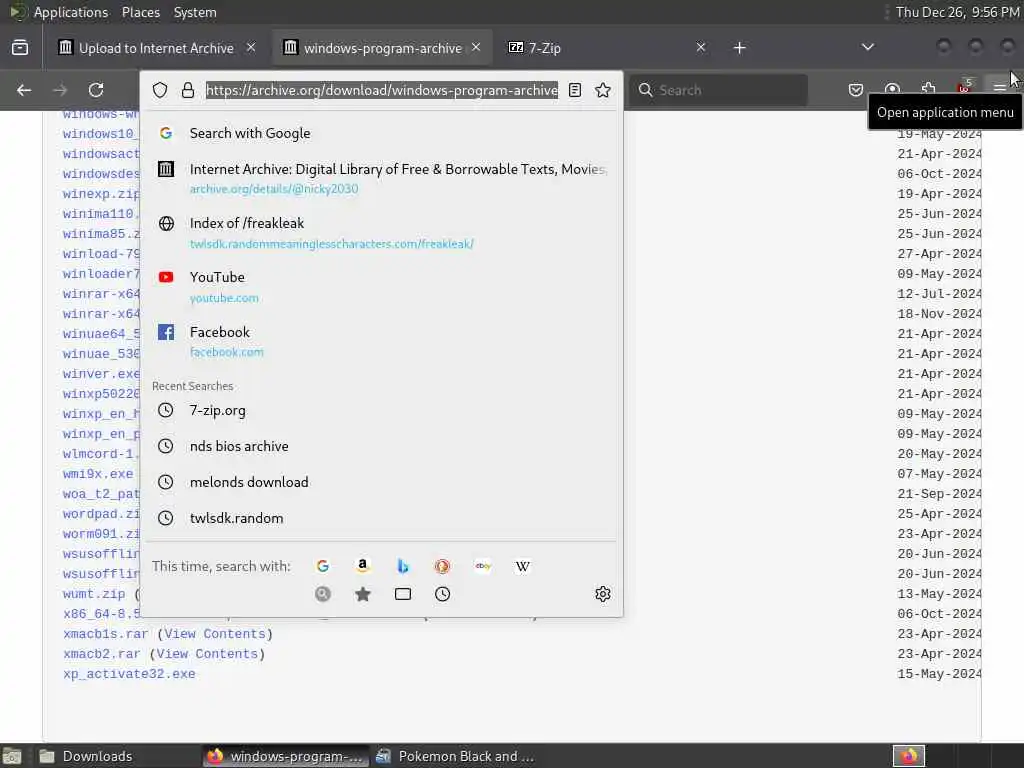1024x768 pixels.
Task: Search this time with Bing
Action: point(403,566)
